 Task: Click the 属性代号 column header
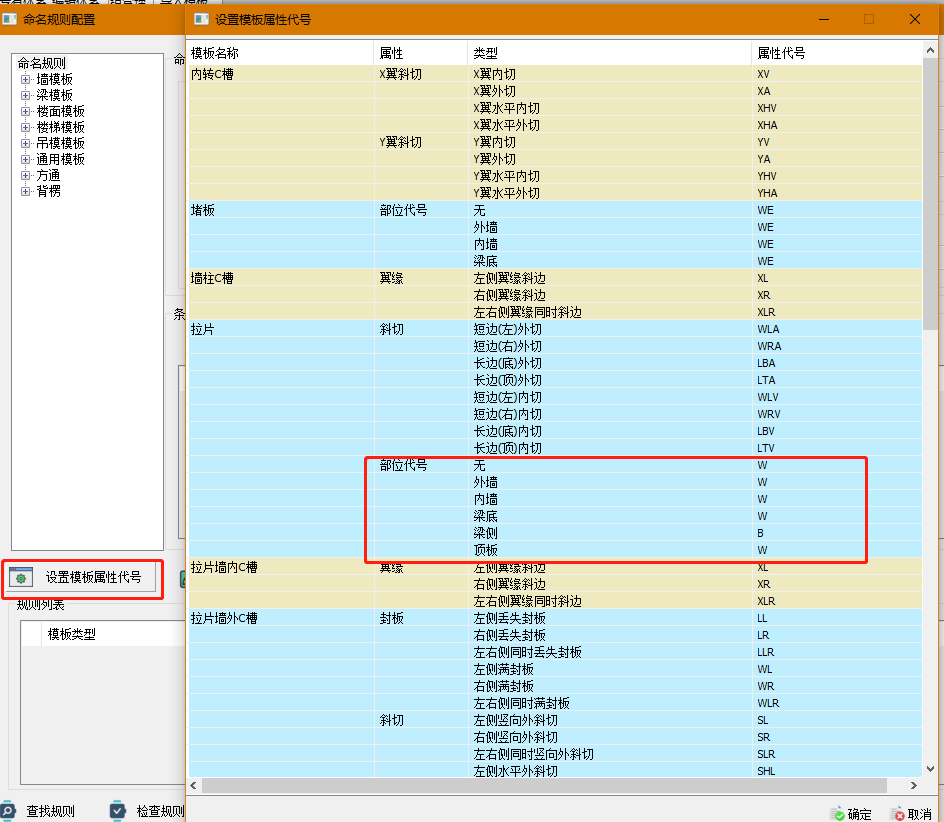pos(781,53)
